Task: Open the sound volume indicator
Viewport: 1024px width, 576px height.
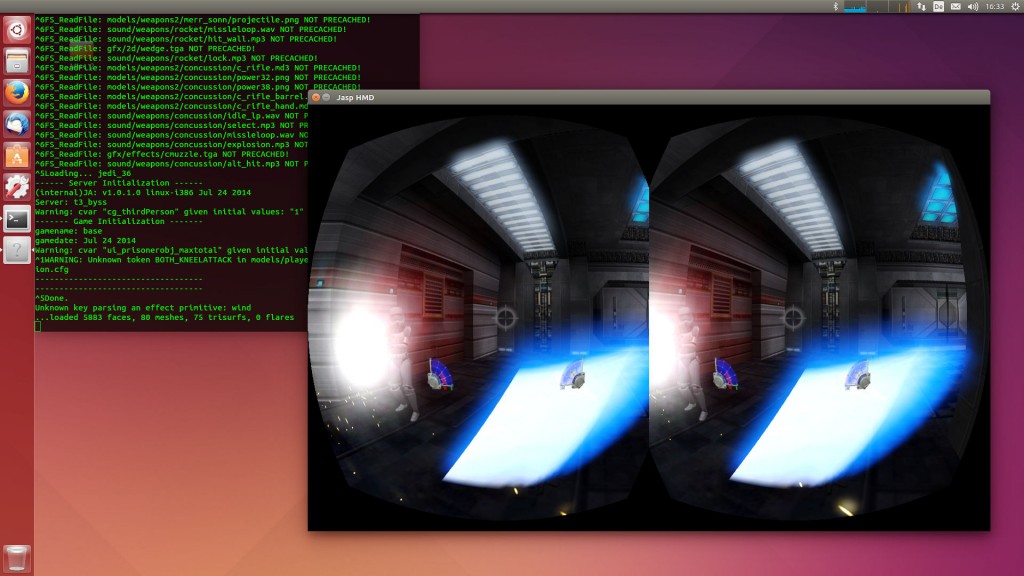Action: tap(972, 7)
